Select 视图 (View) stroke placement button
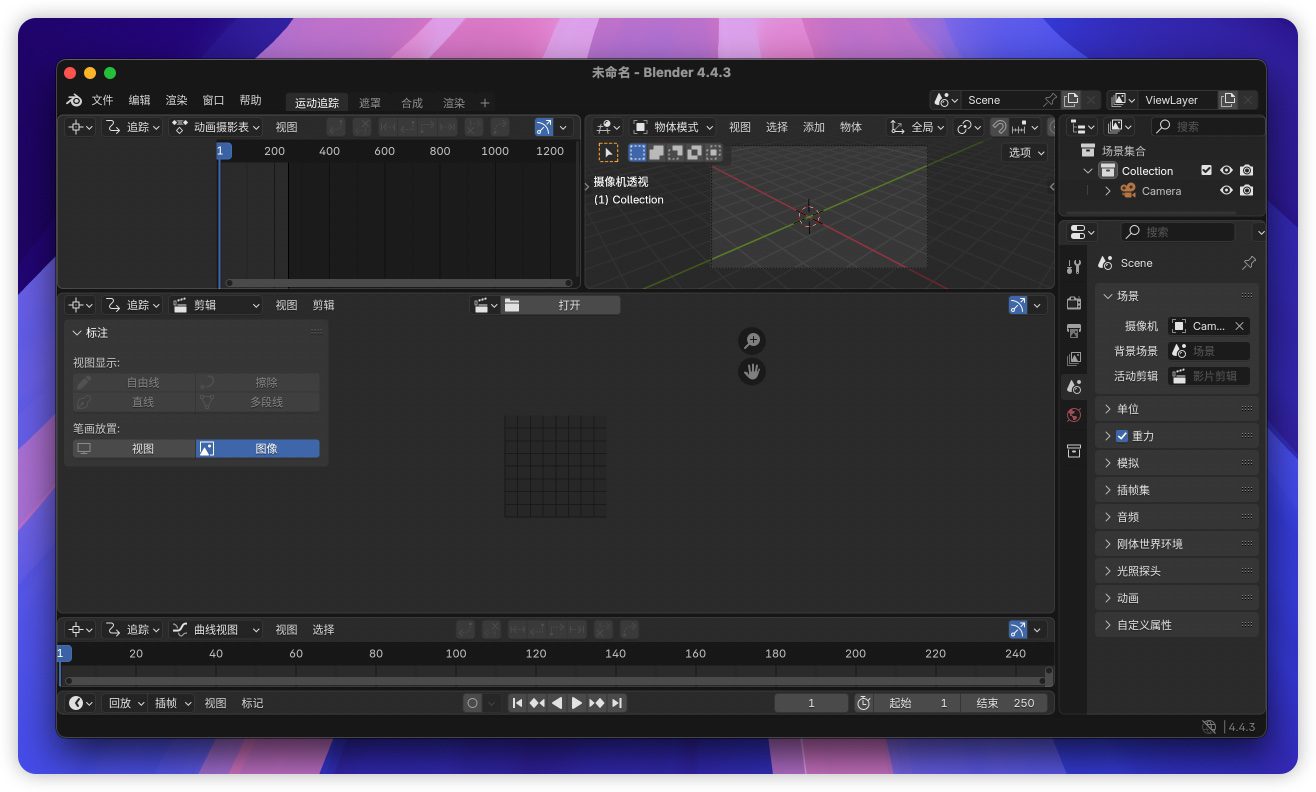1316x792 pixels. 134,449
